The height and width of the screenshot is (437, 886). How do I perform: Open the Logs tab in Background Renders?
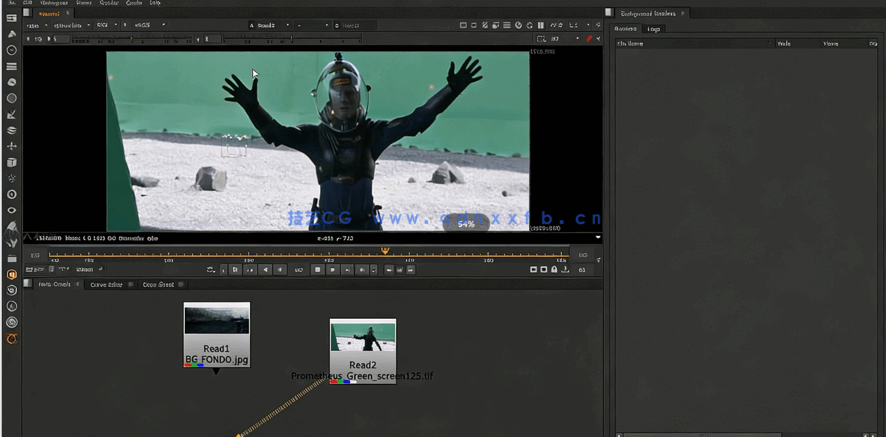tap(654, 29)
